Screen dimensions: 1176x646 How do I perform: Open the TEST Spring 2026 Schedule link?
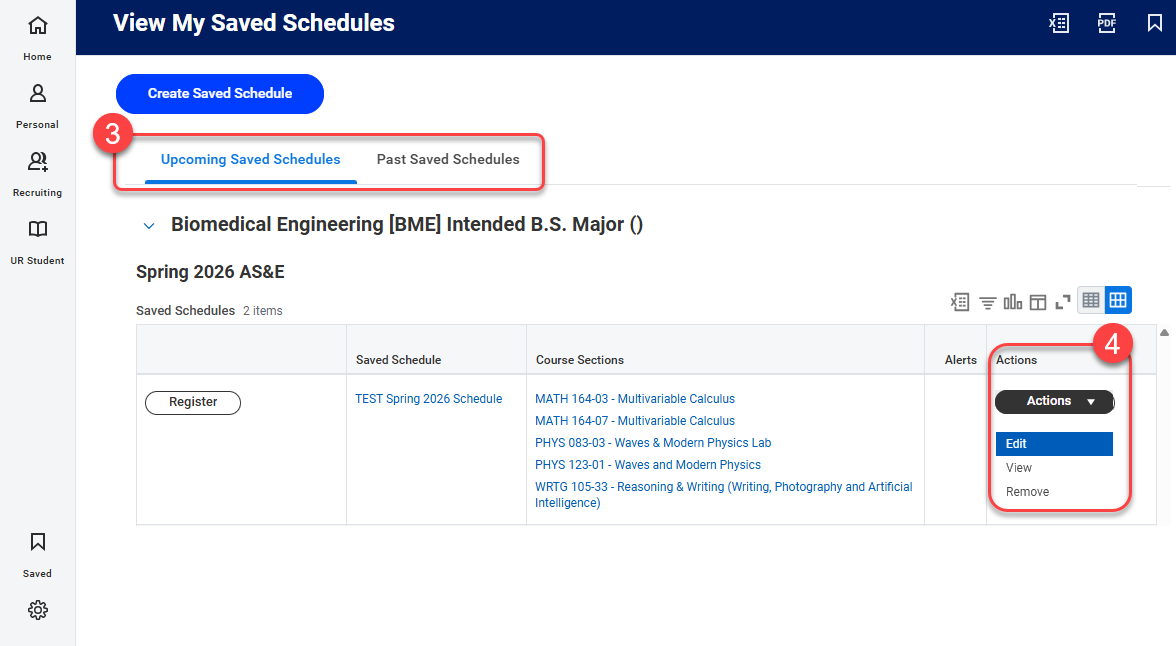click(x=428, y=398)
